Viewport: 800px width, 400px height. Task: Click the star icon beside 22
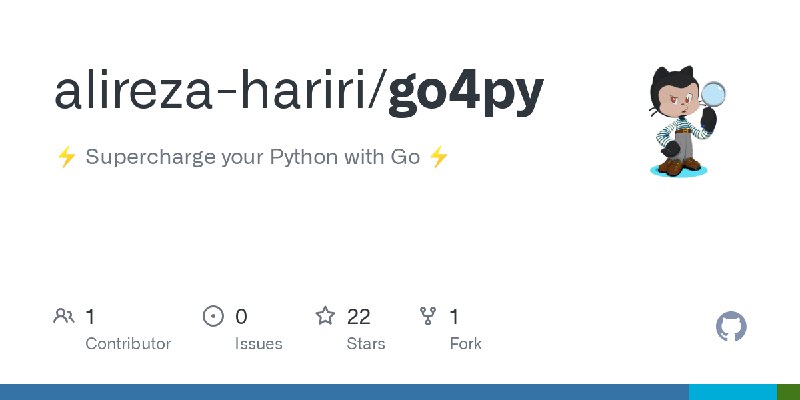click(325, 316)
